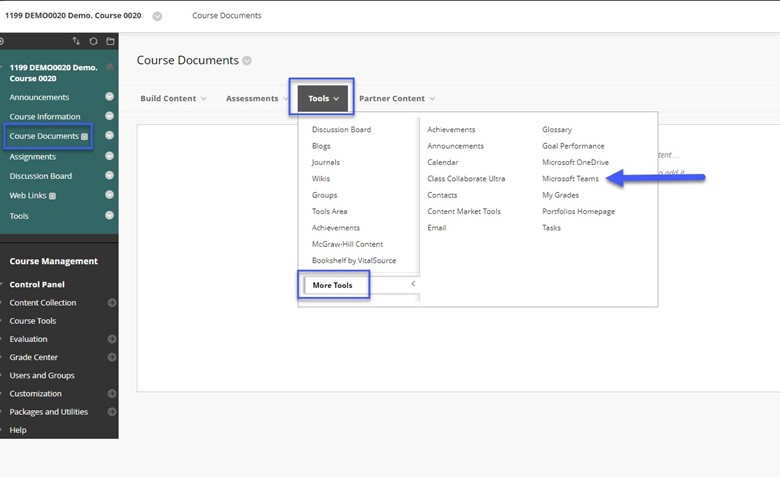Click the 1199 DEMO0020 course title in sidebar

coord(53,73)
